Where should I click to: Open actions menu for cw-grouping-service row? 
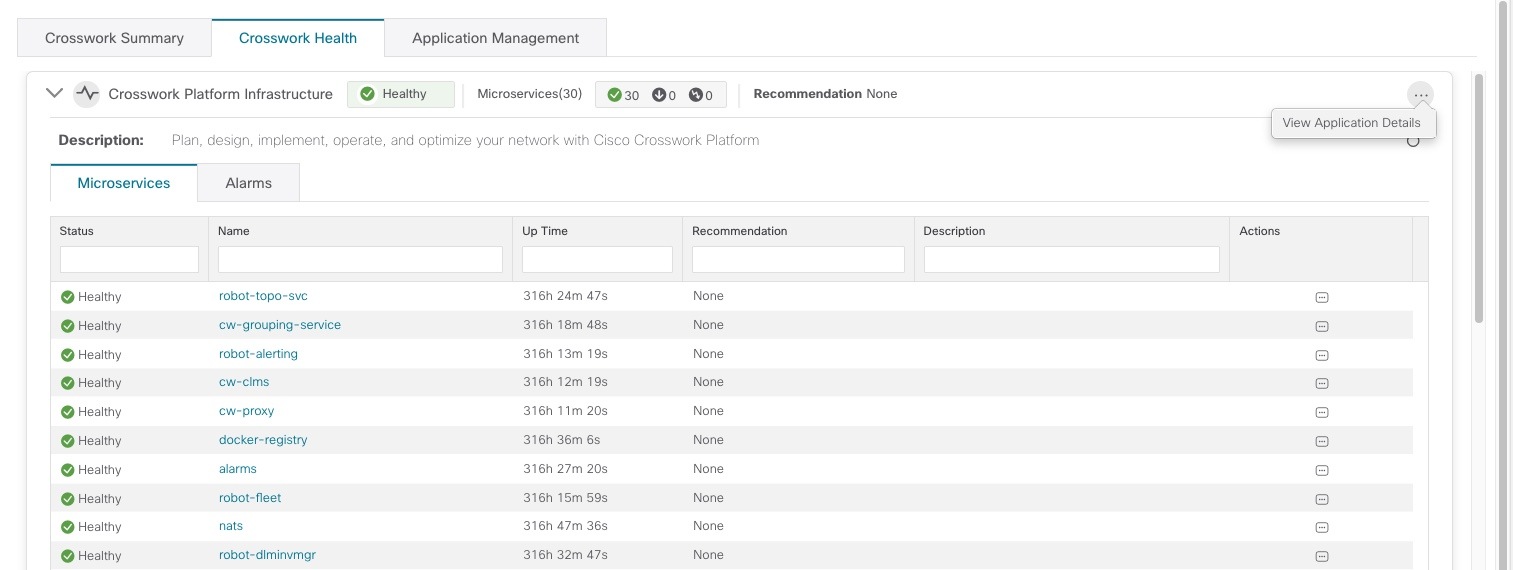pos(1321,326)
